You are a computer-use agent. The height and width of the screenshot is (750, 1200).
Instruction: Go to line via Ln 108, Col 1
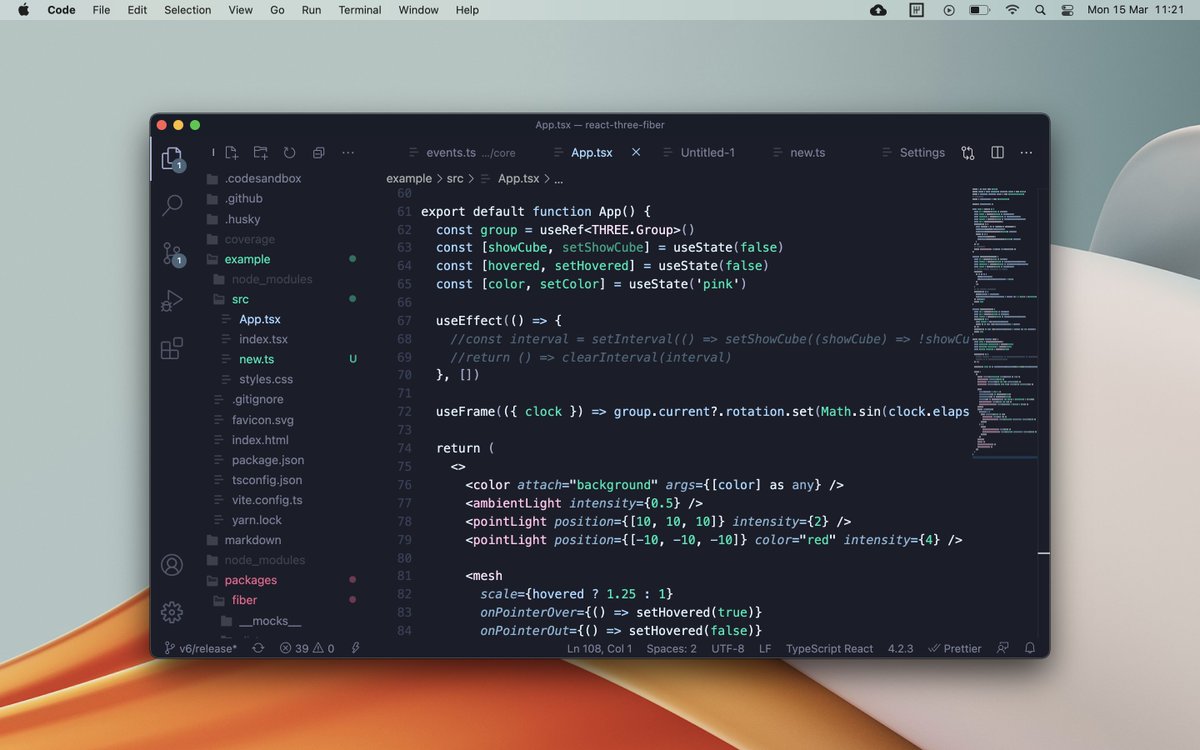pos(600,648)
